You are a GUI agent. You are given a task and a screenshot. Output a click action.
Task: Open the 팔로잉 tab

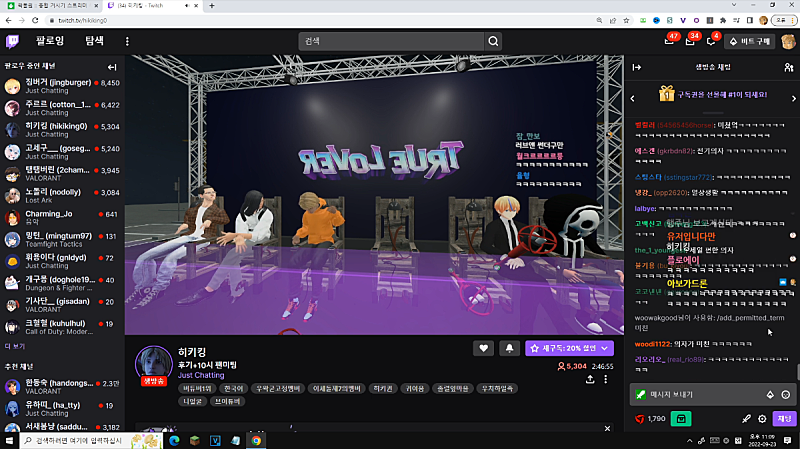[50, 41]
